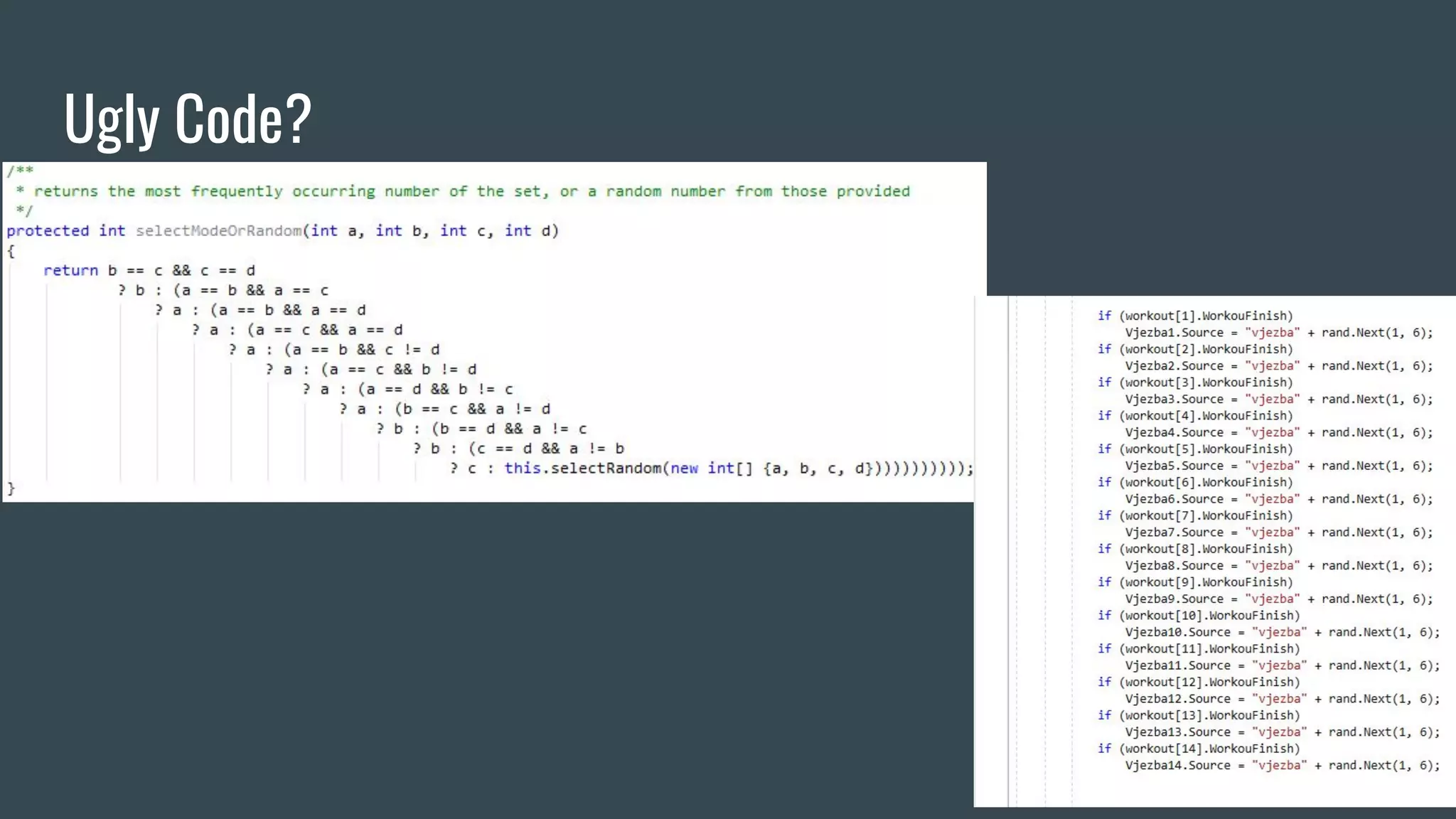Click the "if (workout[1].WorkouFinish)" line
Viewport: 1456px width, 819px height.
point(1194,316)
